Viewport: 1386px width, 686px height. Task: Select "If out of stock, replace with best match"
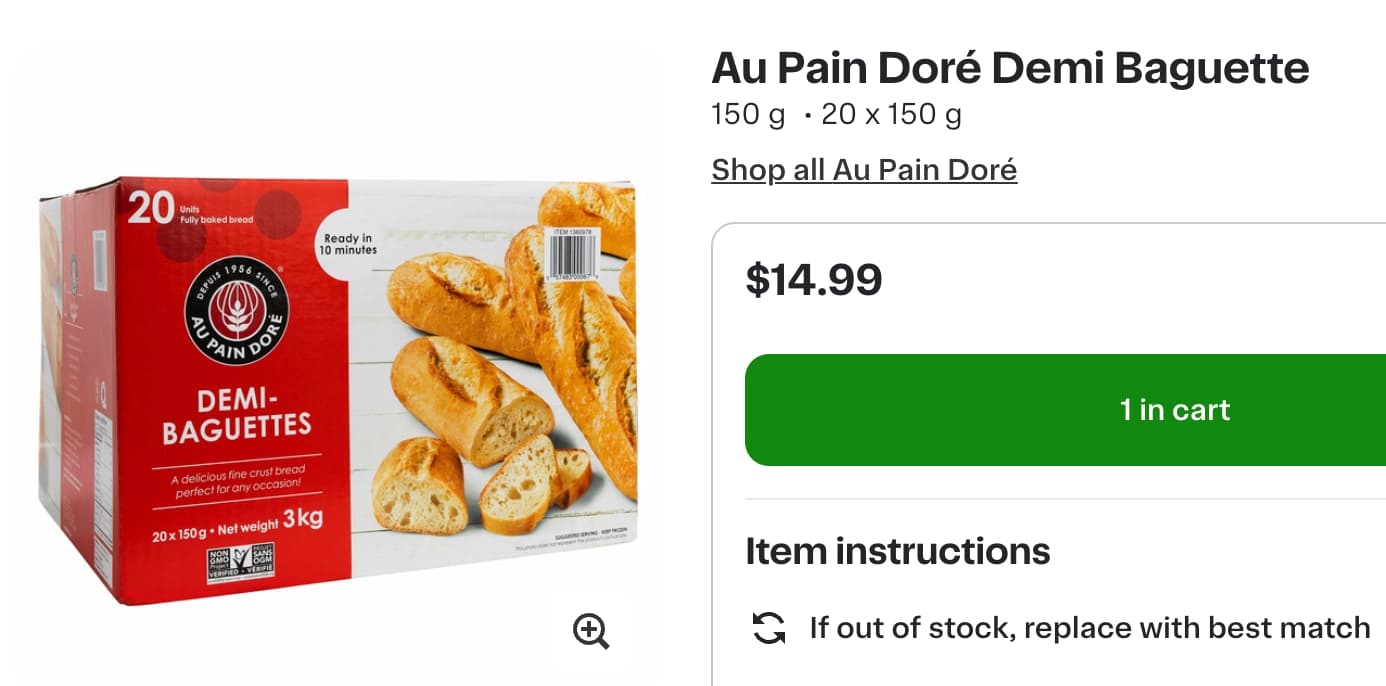coord(1089,628)
